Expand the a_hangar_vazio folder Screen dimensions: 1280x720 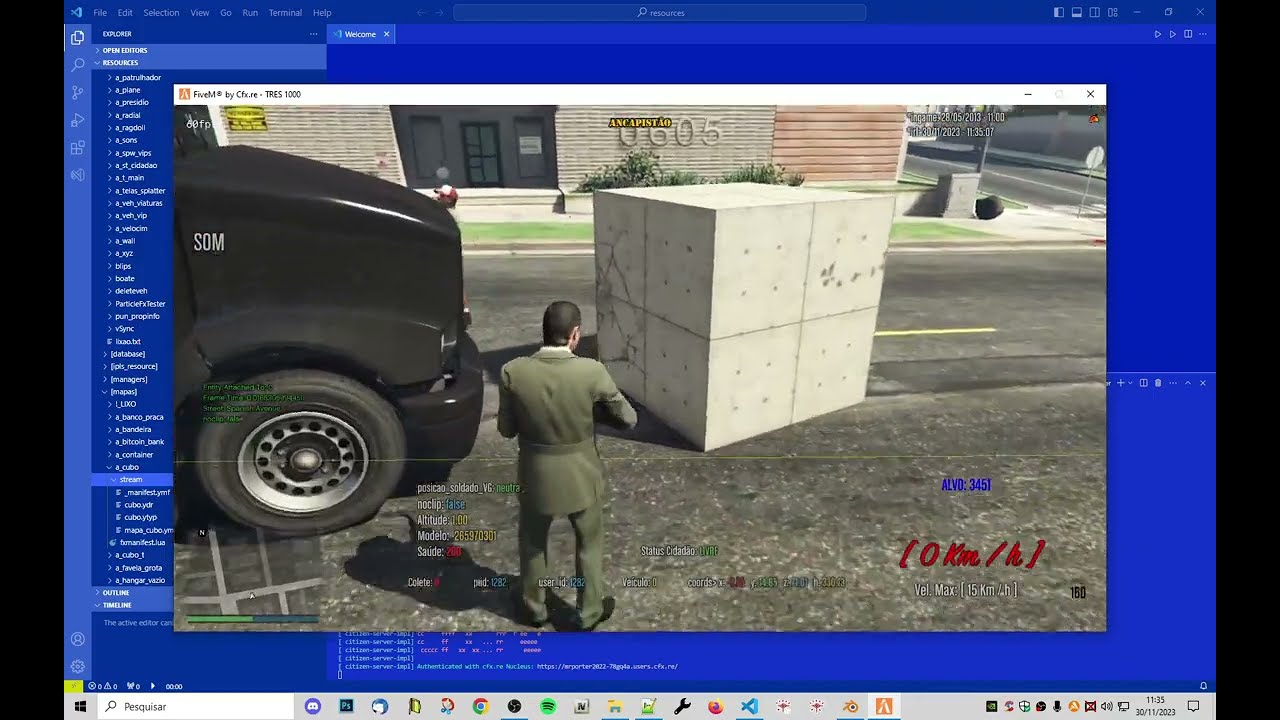pyautogui.click(x=133, y=580)
